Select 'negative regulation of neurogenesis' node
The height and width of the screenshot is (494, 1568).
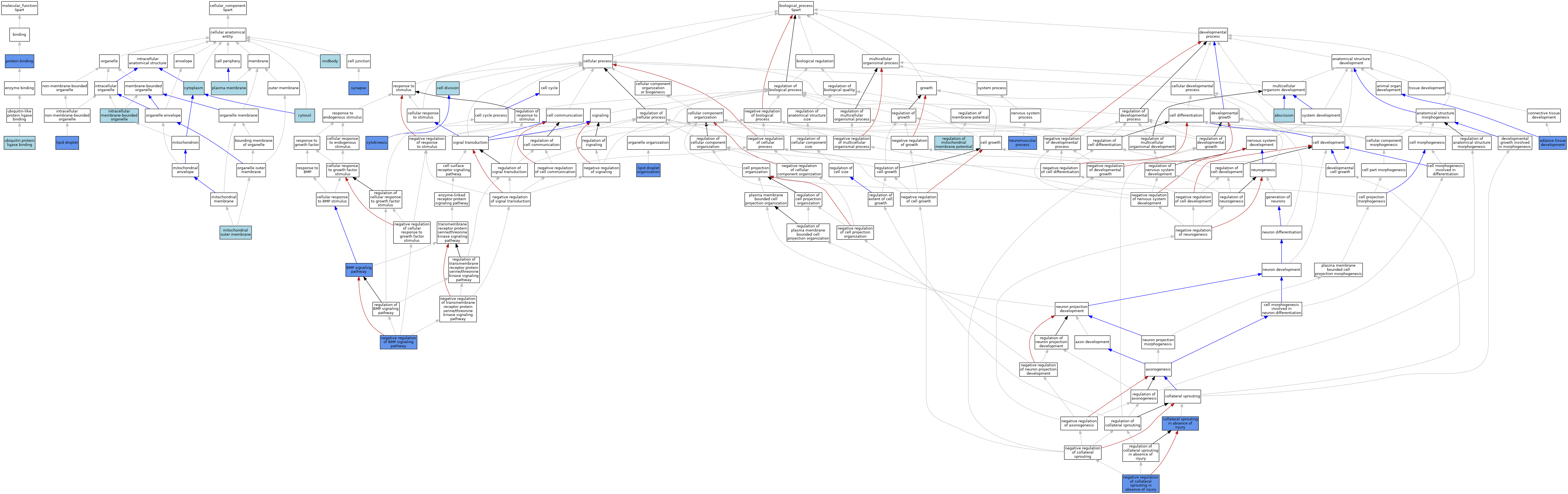[x=1193, y=232]
